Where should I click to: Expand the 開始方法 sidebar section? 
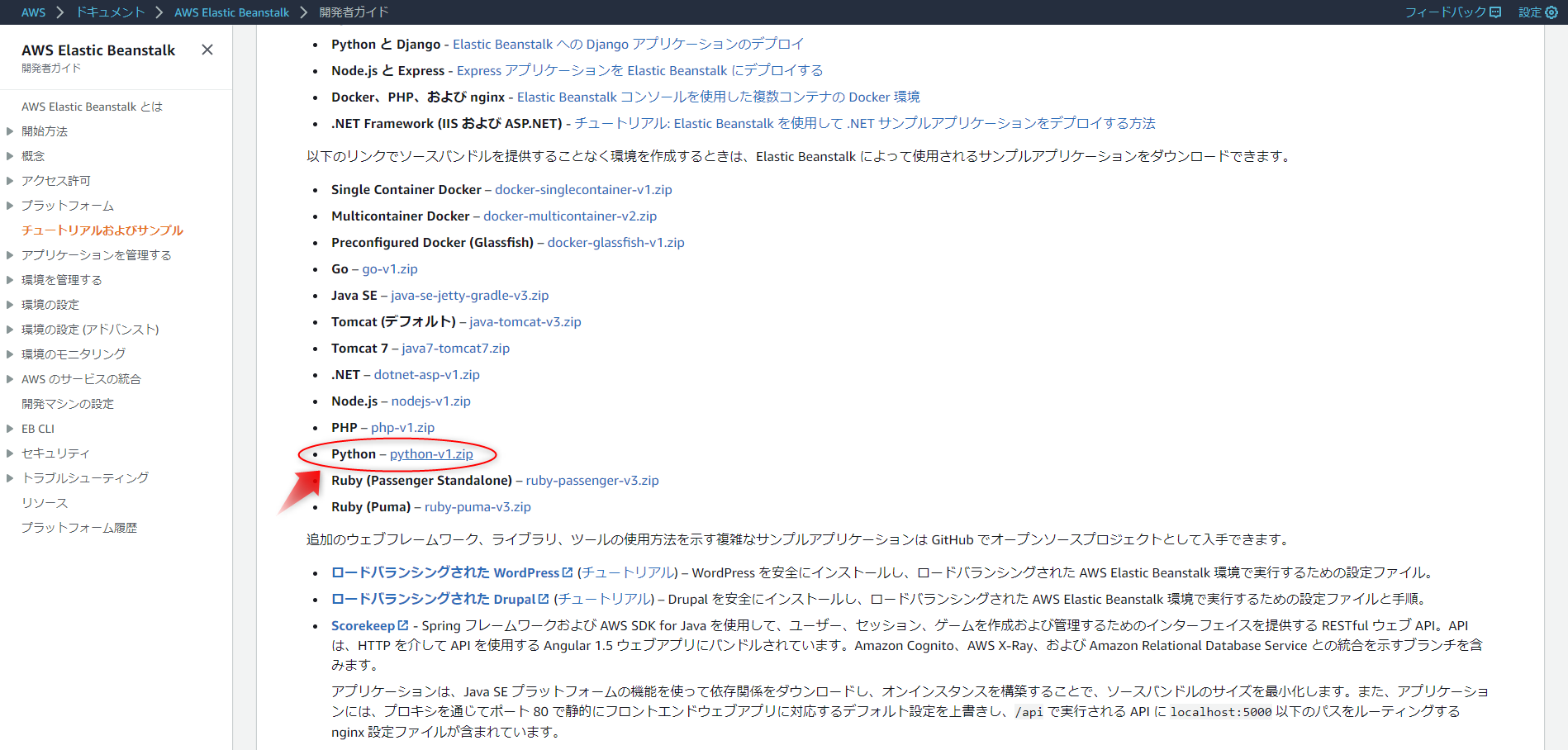[x=10, y=131]
